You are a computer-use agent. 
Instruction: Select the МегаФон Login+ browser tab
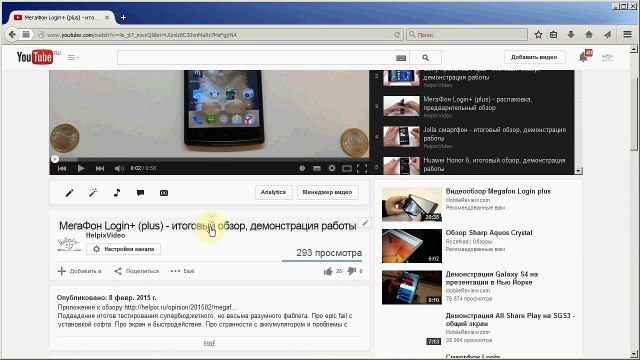61,18
